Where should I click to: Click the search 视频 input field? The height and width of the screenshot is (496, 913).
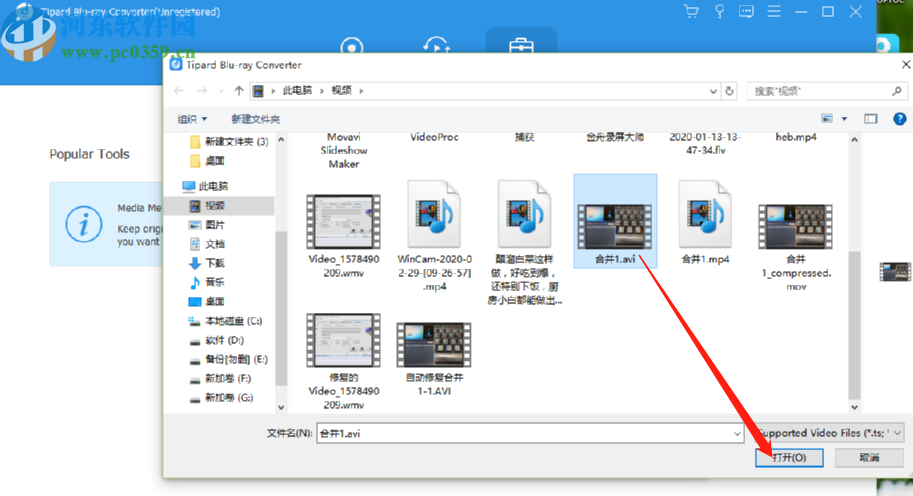pos(826,91)
